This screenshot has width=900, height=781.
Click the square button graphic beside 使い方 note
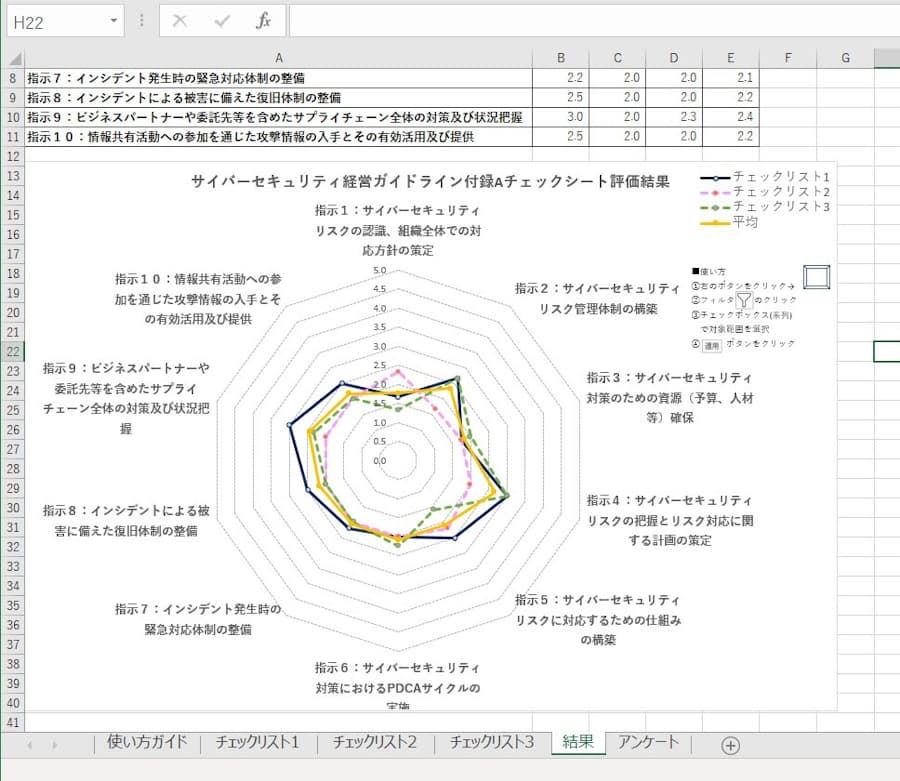point(816,278)
